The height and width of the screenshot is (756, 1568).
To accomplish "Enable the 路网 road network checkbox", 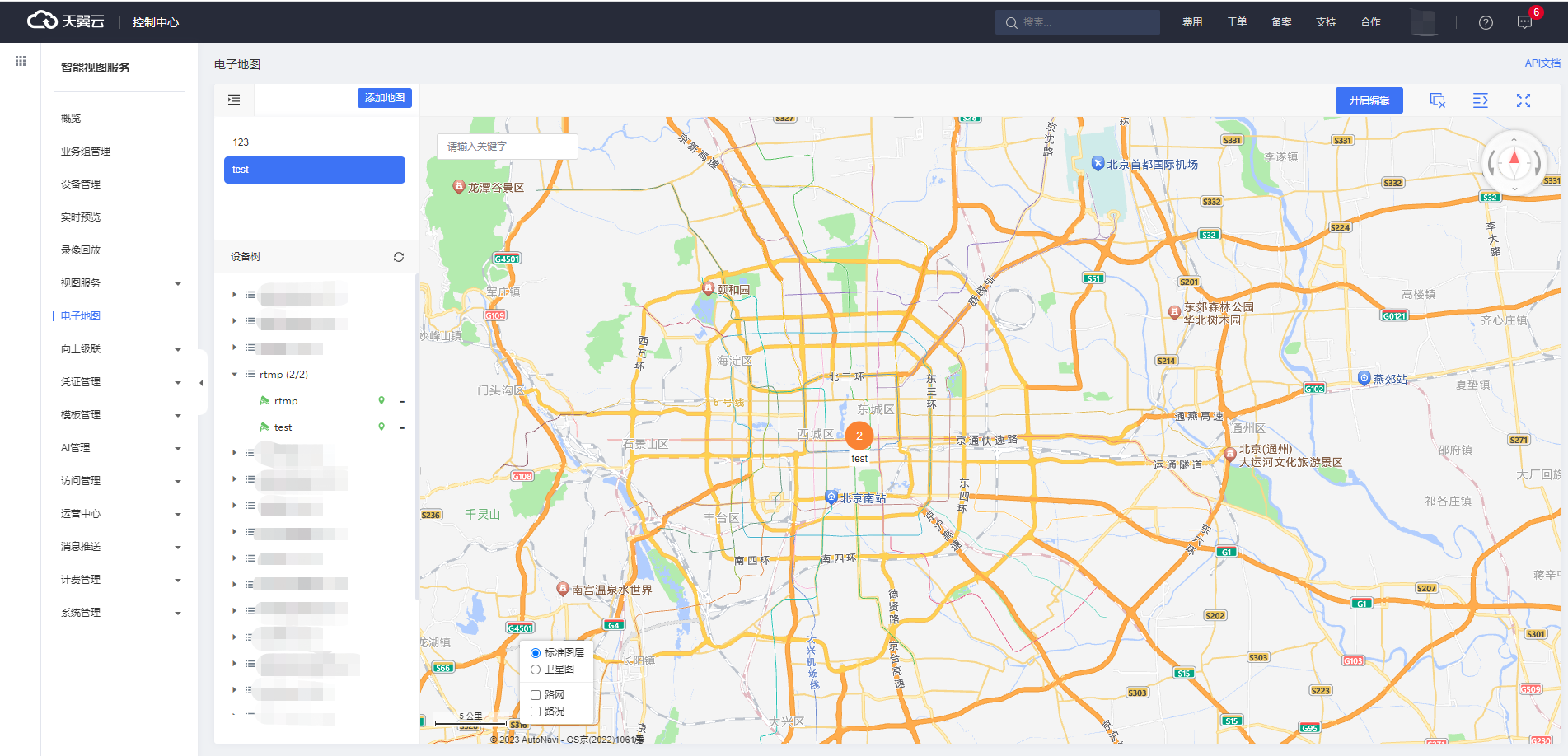I will [x=536, y=695].
